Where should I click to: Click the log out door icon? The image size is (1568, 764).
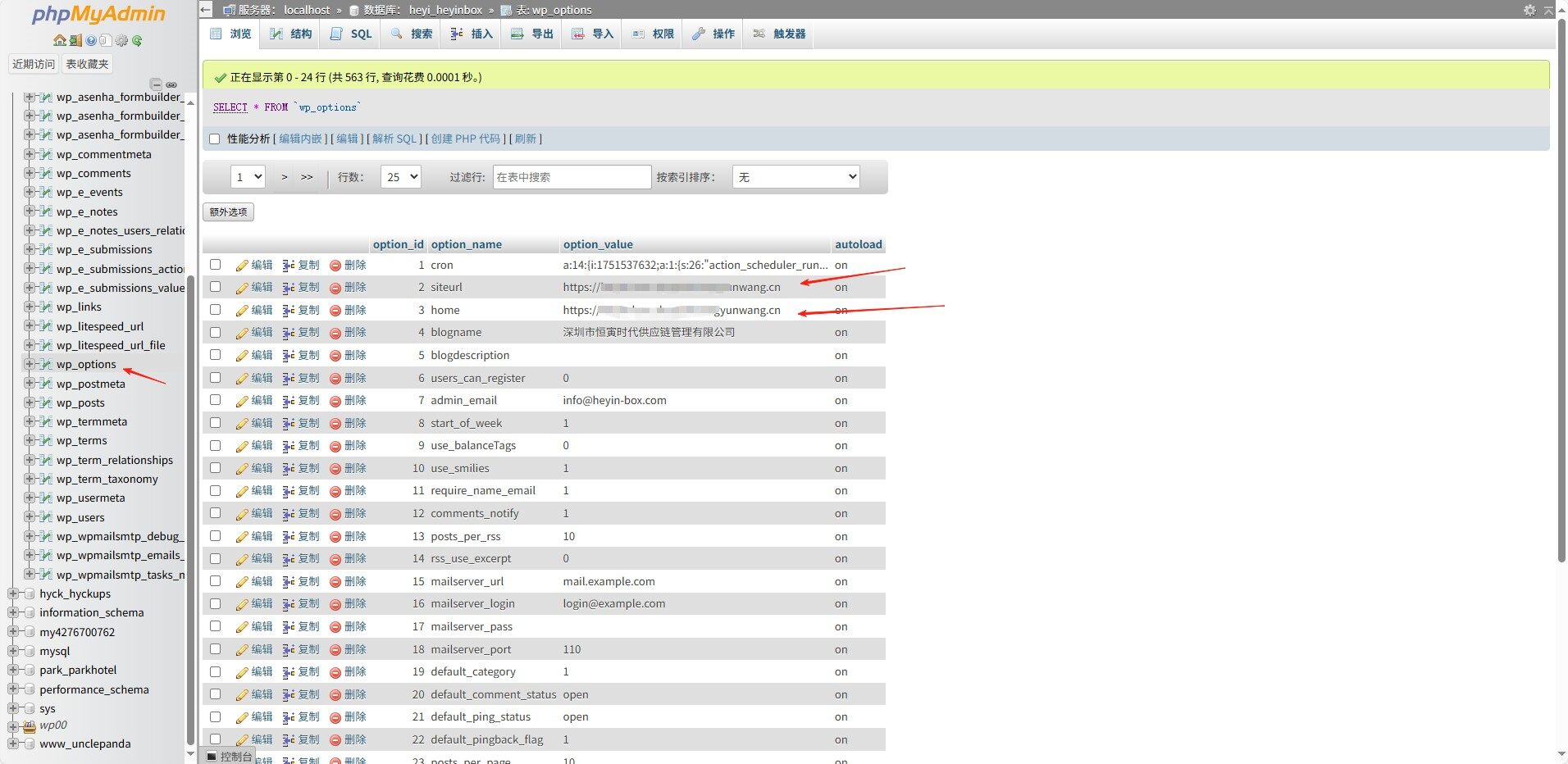point(75,40)
